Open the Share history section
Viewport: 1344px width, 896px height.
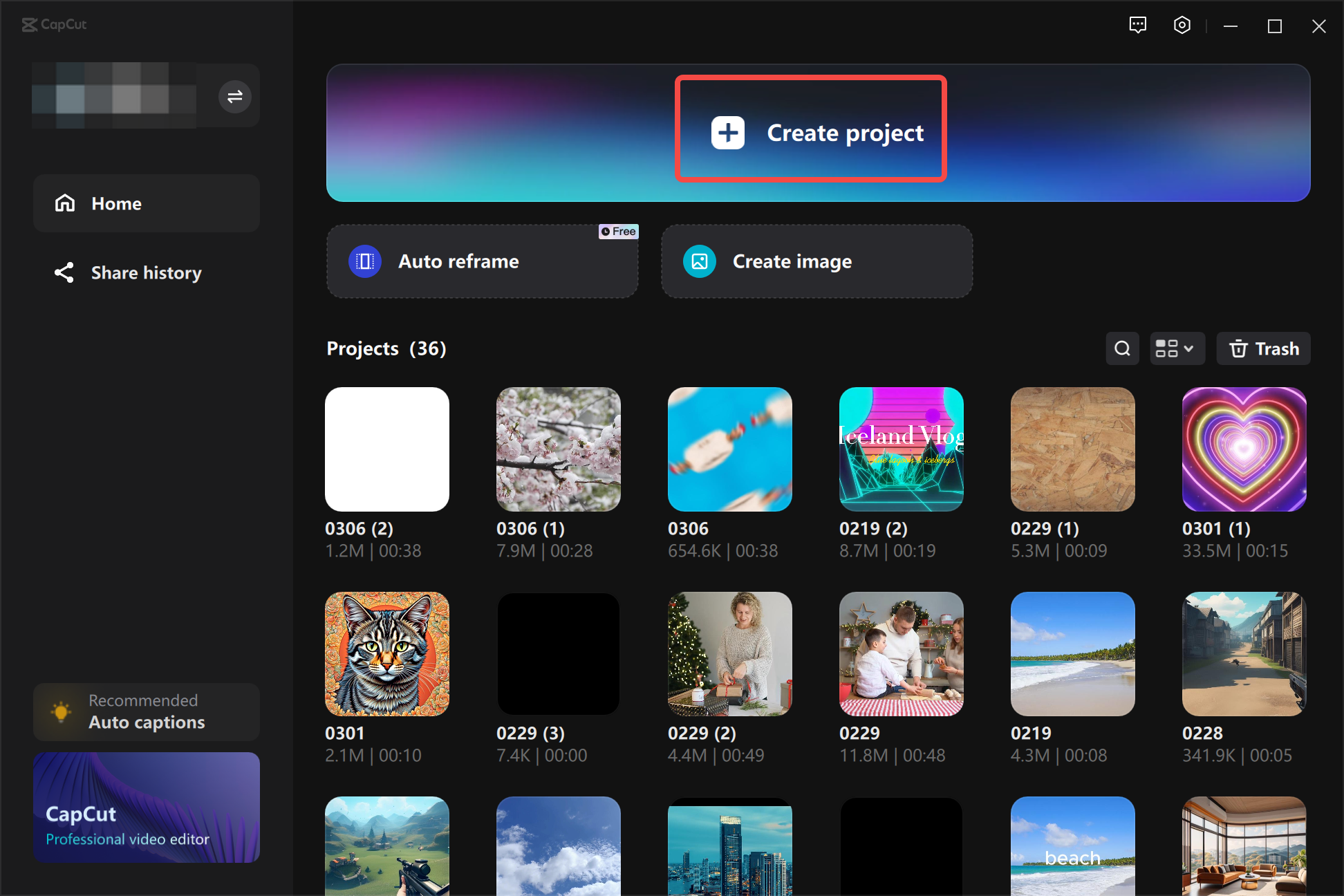pos(146,272)
